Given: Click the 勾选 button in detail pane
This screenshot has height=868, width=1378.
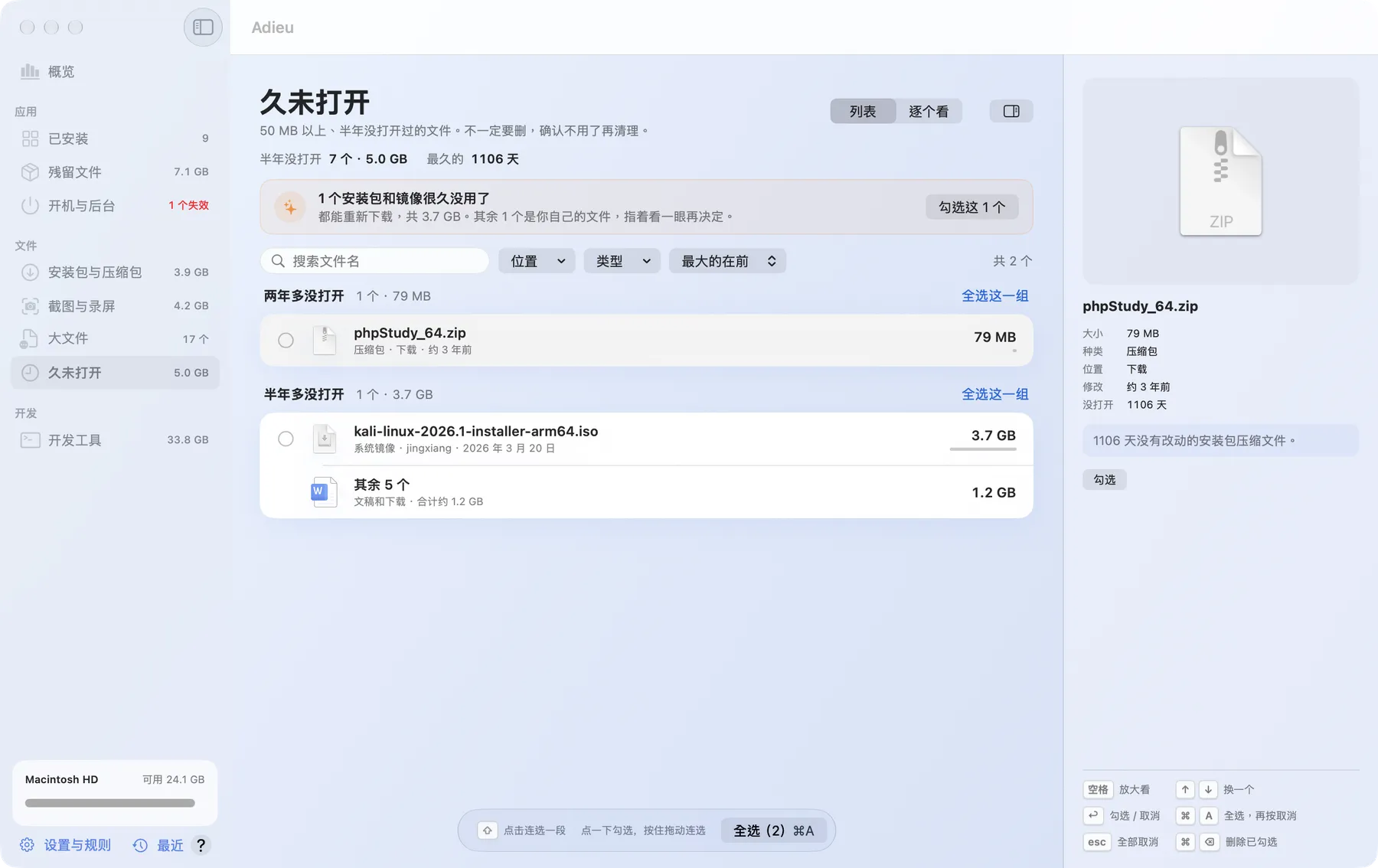Looking at the screenshot, I should point(1104,480).
